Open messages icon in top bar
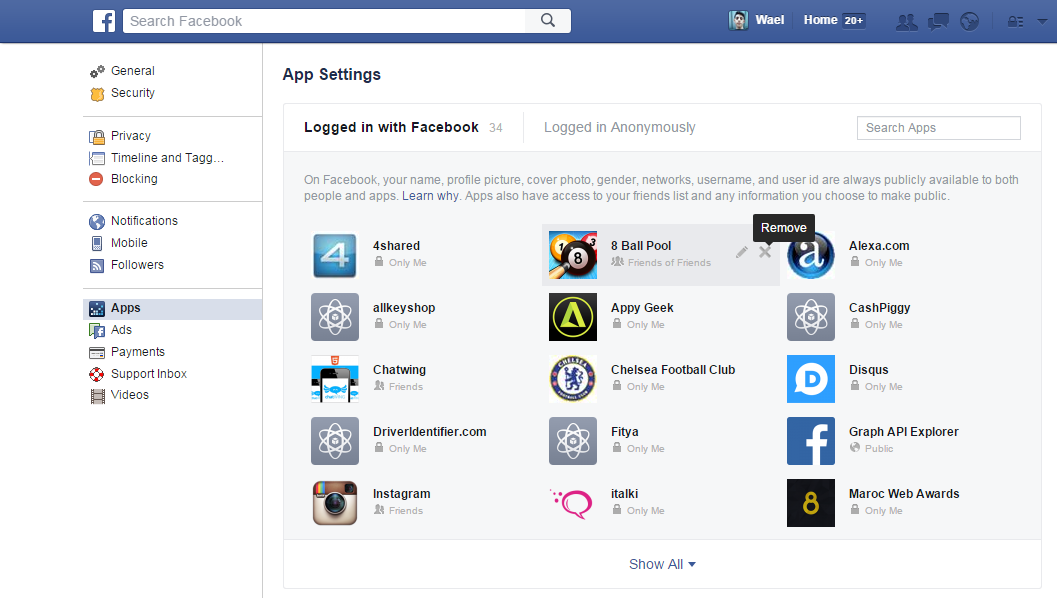 click(938, 22)
